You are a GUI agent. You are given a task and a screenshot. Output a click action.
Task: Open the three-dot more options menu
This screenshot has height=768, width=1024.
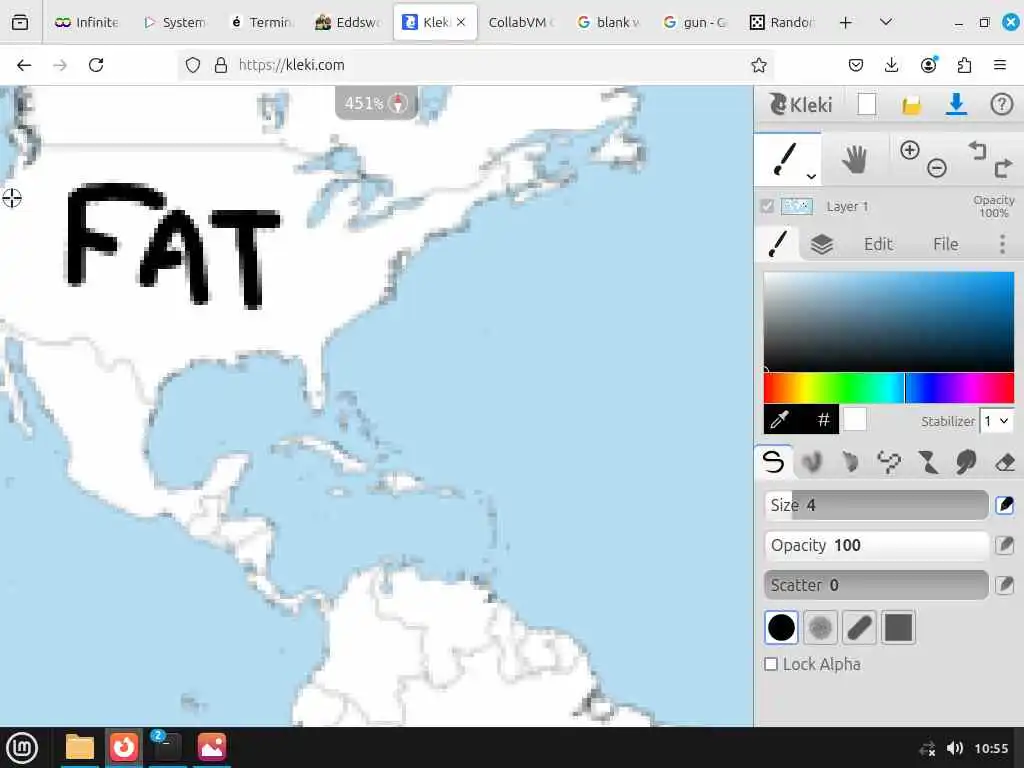point(1002,244)
